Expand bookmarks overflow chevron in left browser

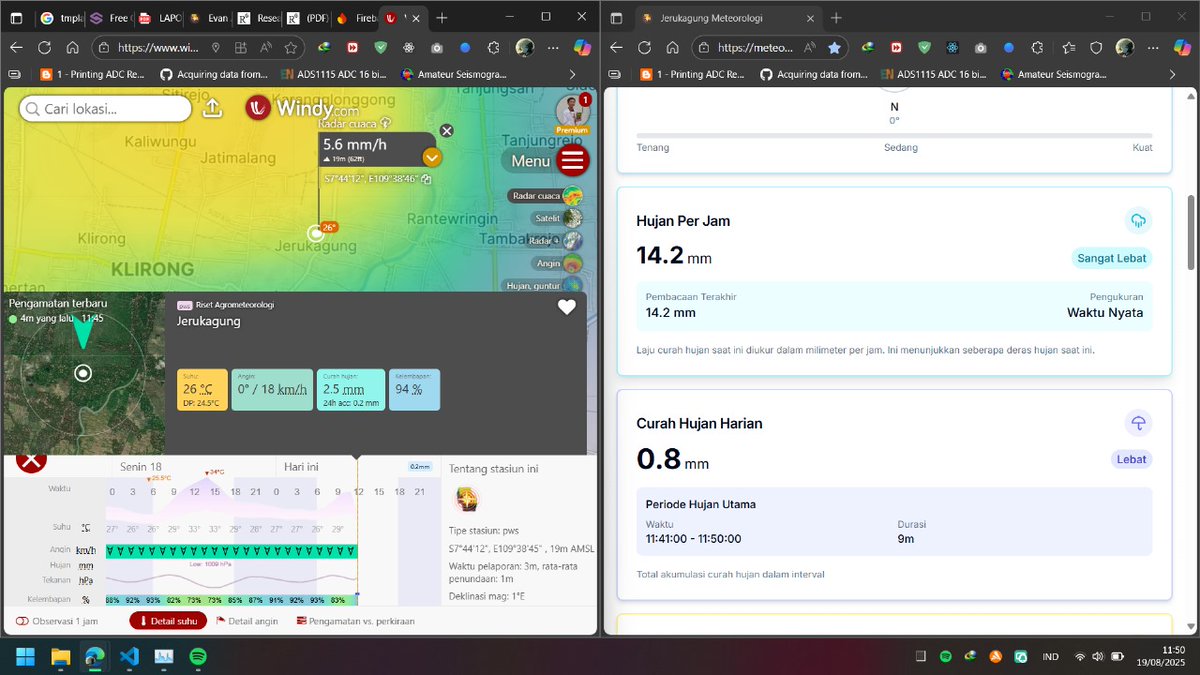[x=572, y=74]
